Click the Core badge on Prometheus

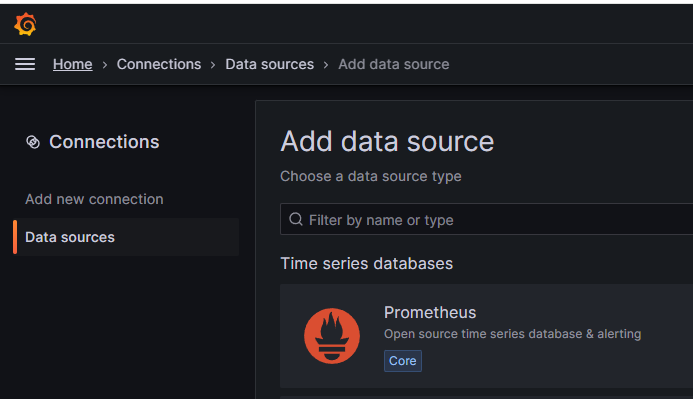(x=403, y=361)
